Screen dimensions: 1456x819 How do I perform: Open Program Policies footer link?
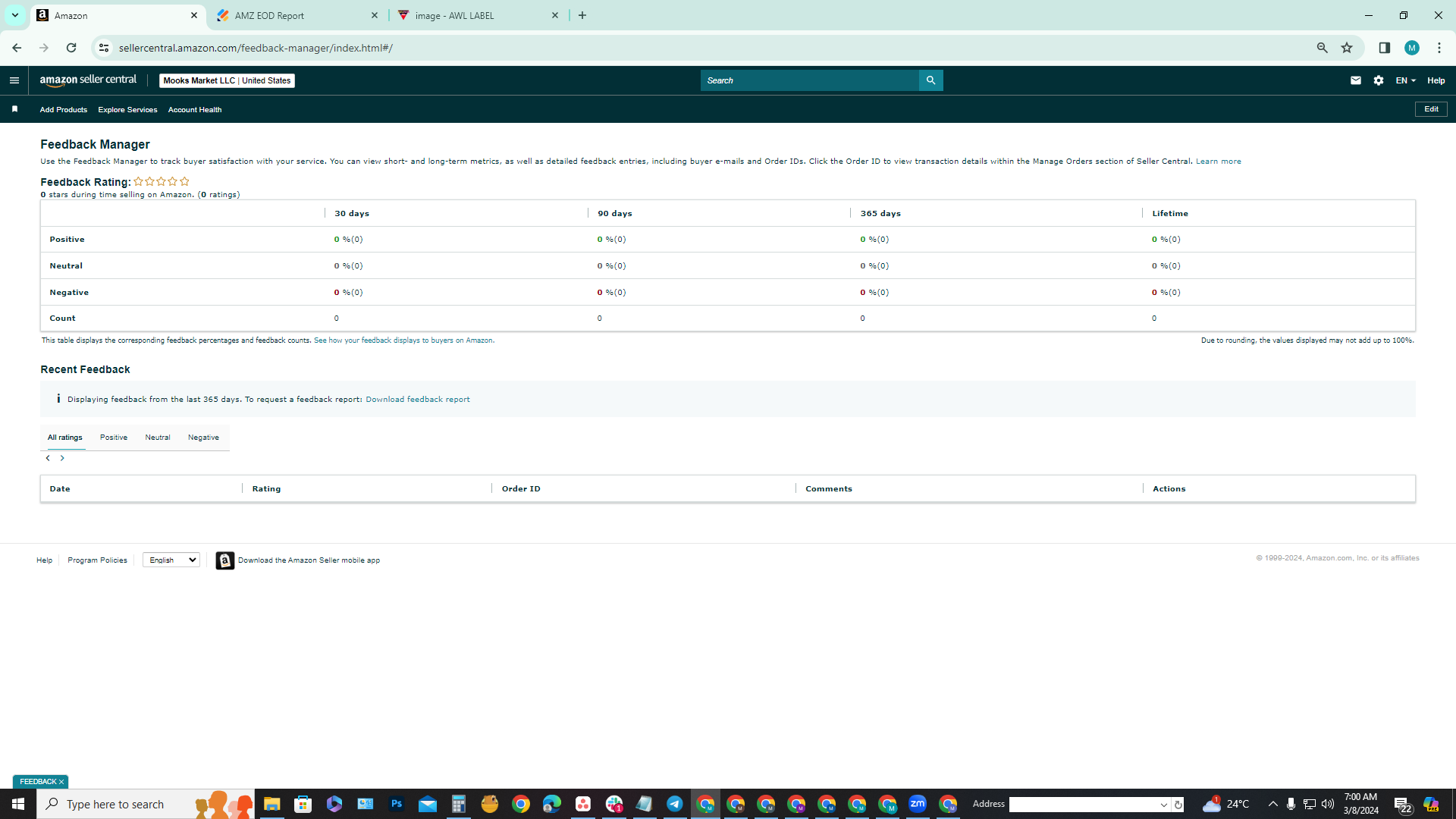97,560
